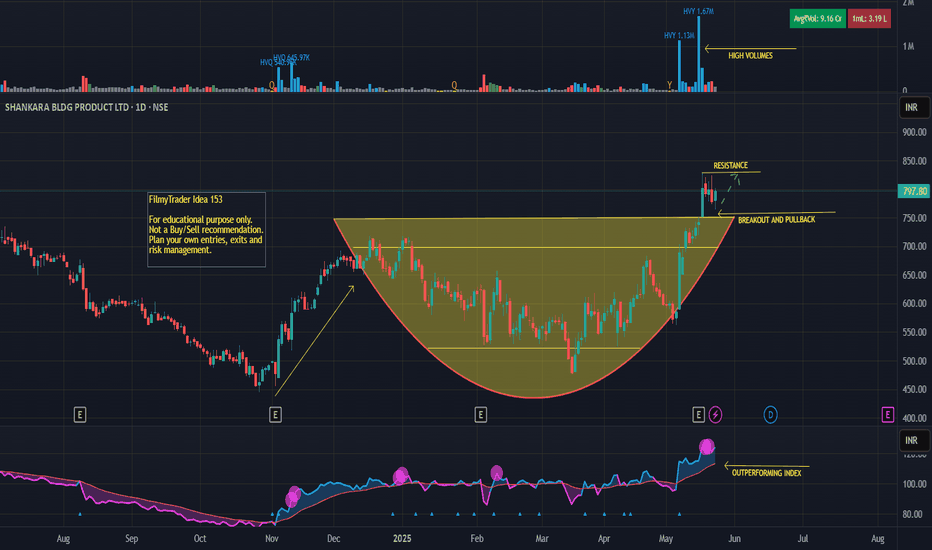Click the green AvgVol 9.16 Cr label

pyautogui.click(x=817, y=18)
